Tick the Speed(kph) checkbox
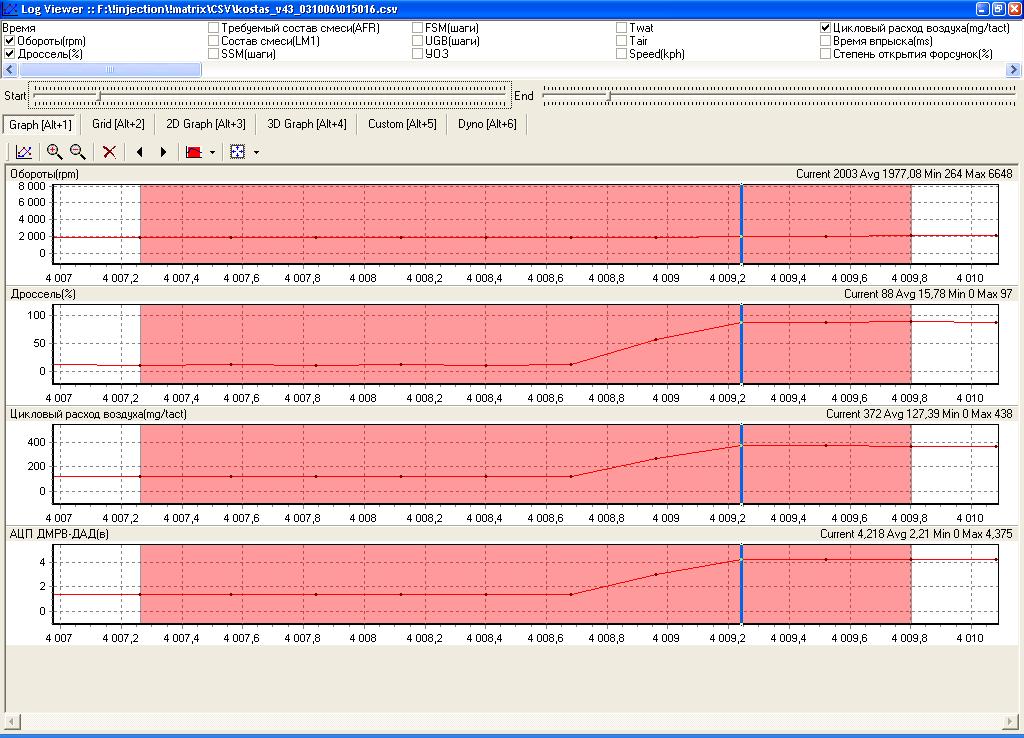Screen dimensions: 1024x738 [x=622, y=54]
